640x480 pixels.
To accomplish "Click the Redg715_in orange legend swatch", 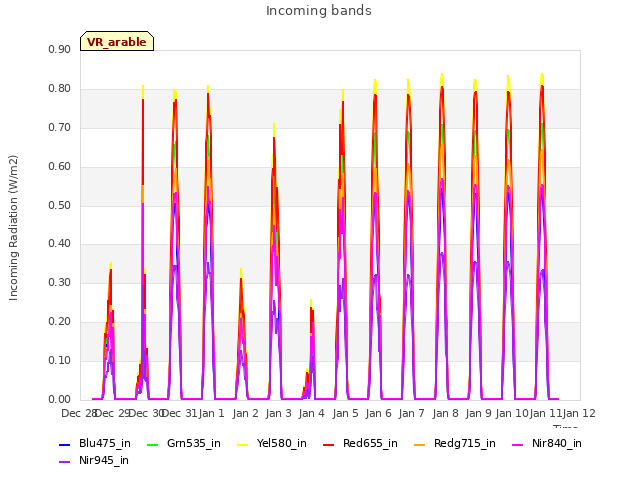I will pos(420,444).
